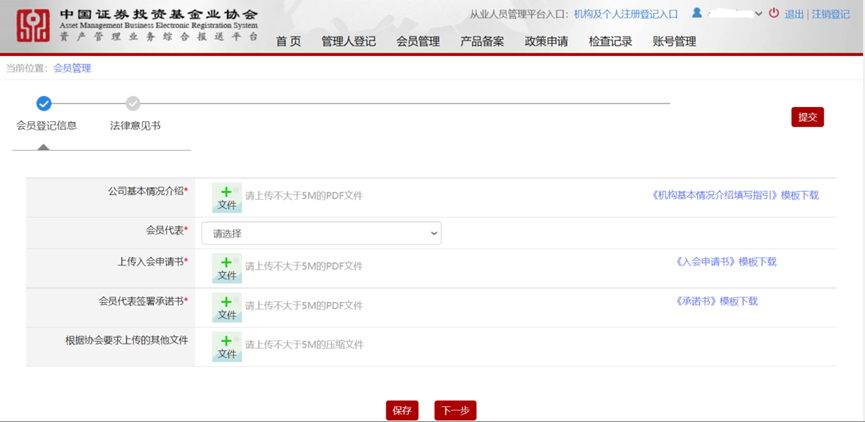The width and height of the screenshot is (865, 422).
Task: Add file for 会员代表签署承诺书
Action: [227, 307]
